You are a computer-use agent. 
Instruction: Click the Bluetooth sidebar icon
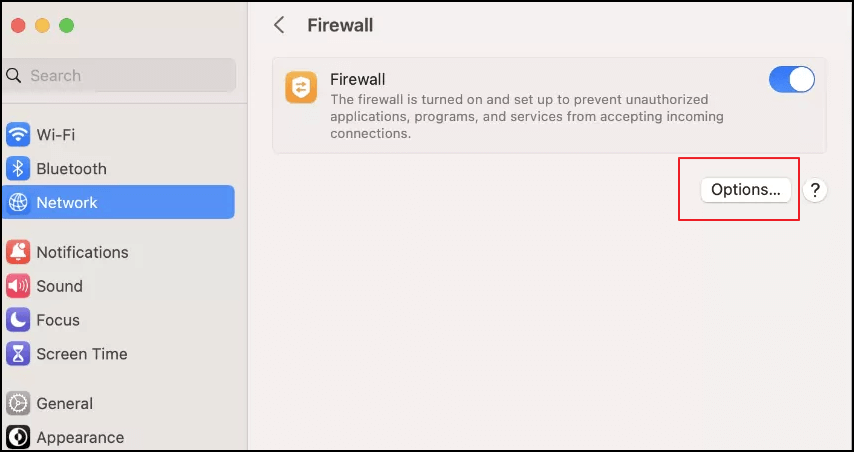point(18,169)
